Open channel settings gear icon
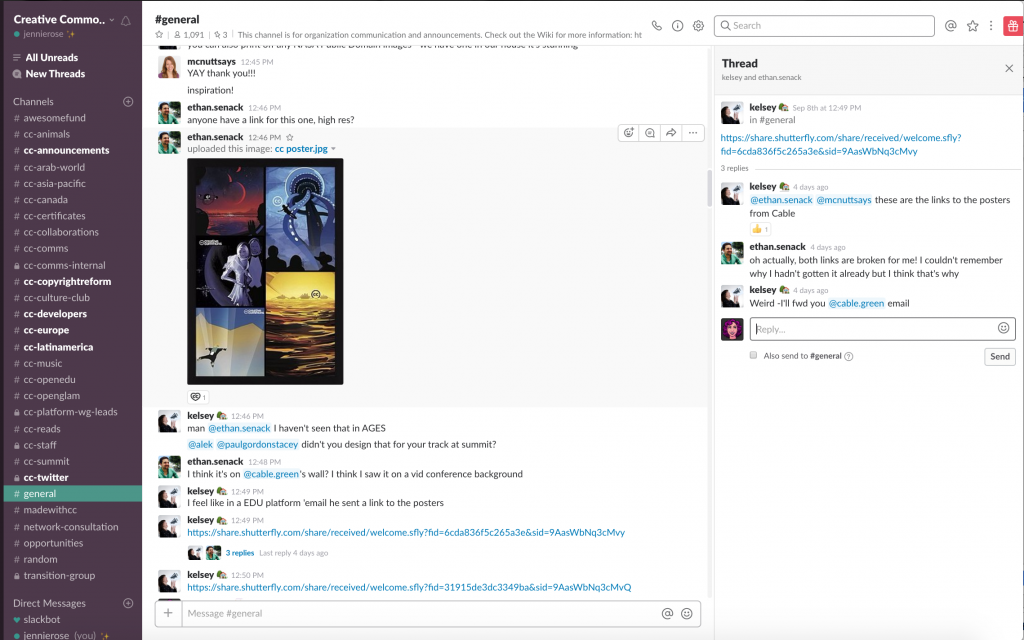The height and width of the screenshot is (640, 1024). tap(698, 26)
